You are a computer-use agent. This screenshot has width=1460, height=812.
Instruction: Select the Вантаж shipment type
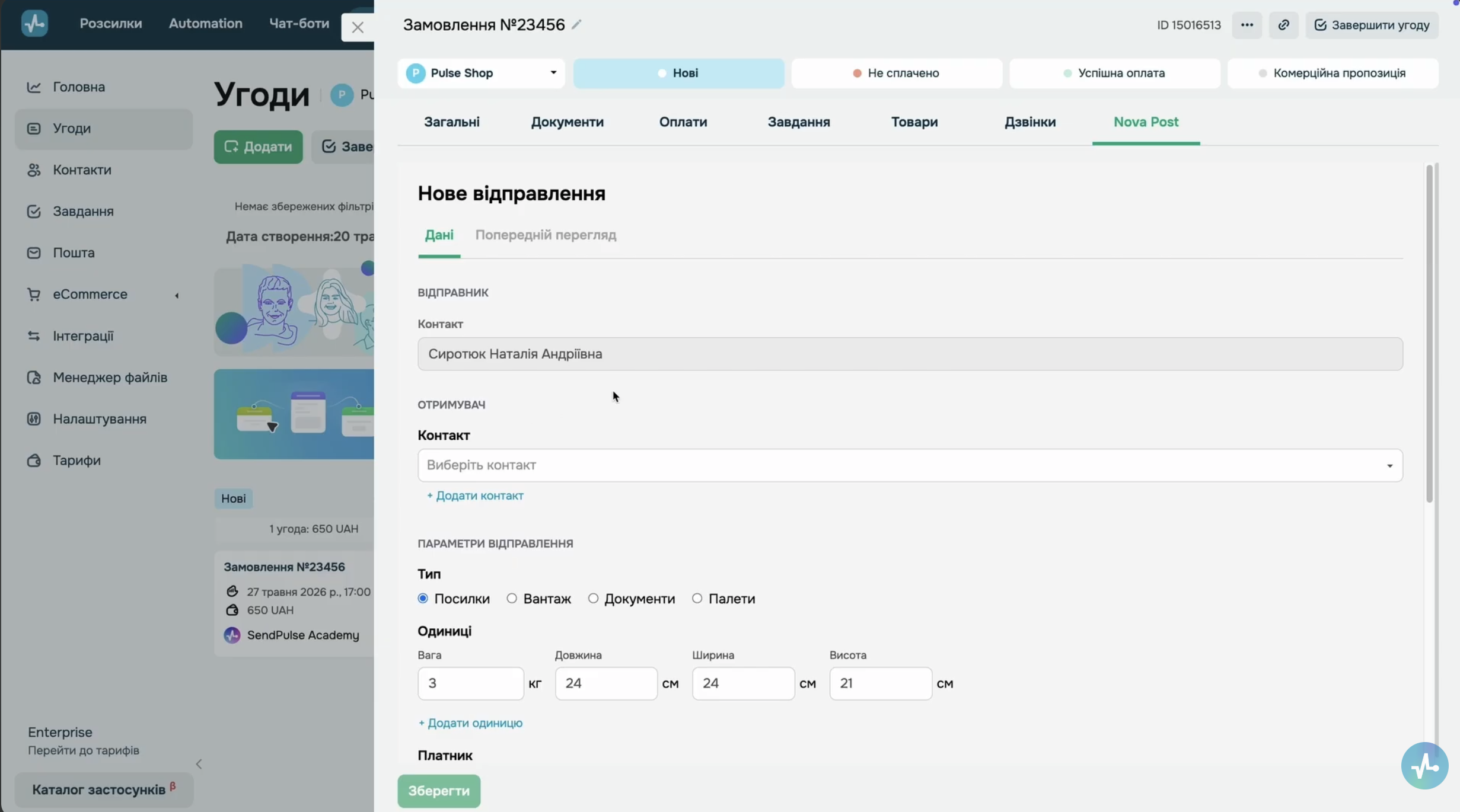tap(512, 598)
